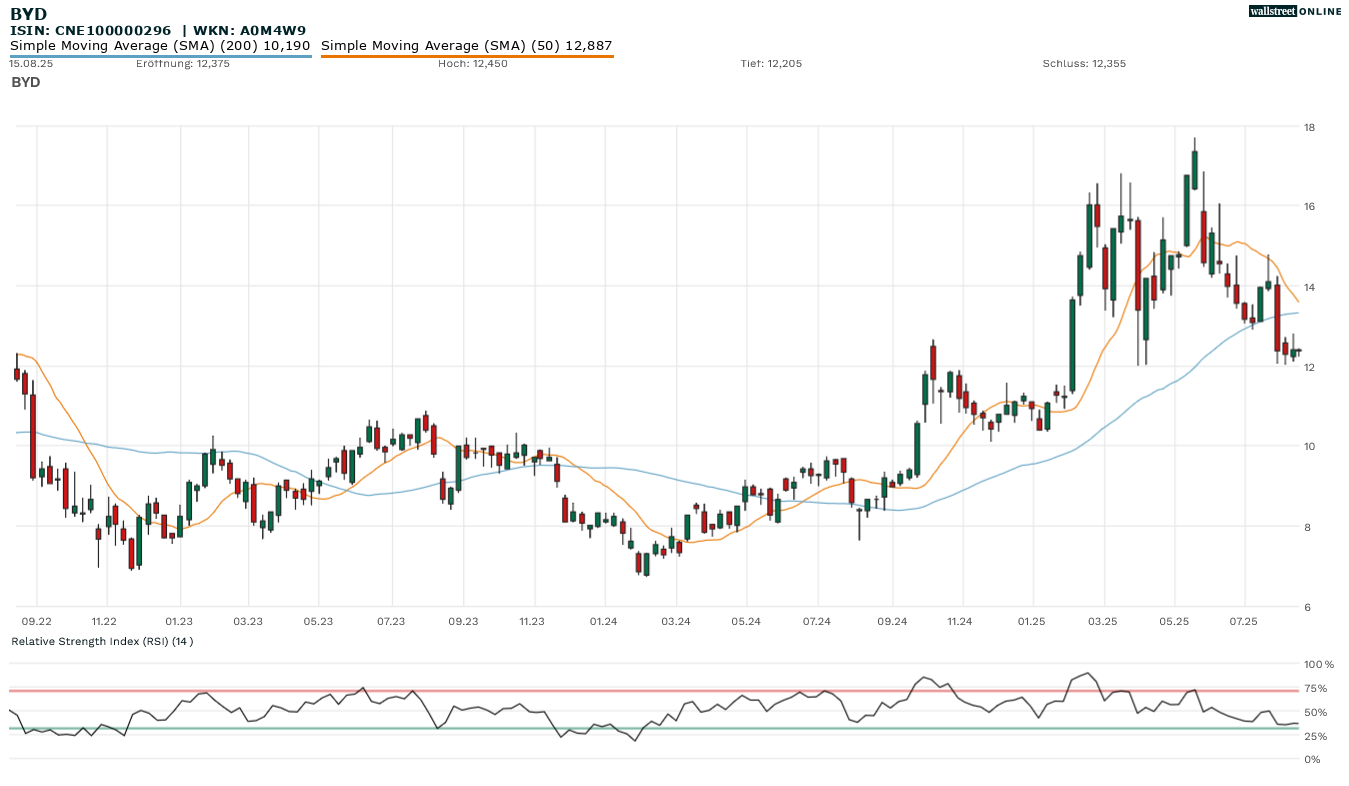Click the 09.22 date axis label
1349x786 pixels.
point(37,622)
